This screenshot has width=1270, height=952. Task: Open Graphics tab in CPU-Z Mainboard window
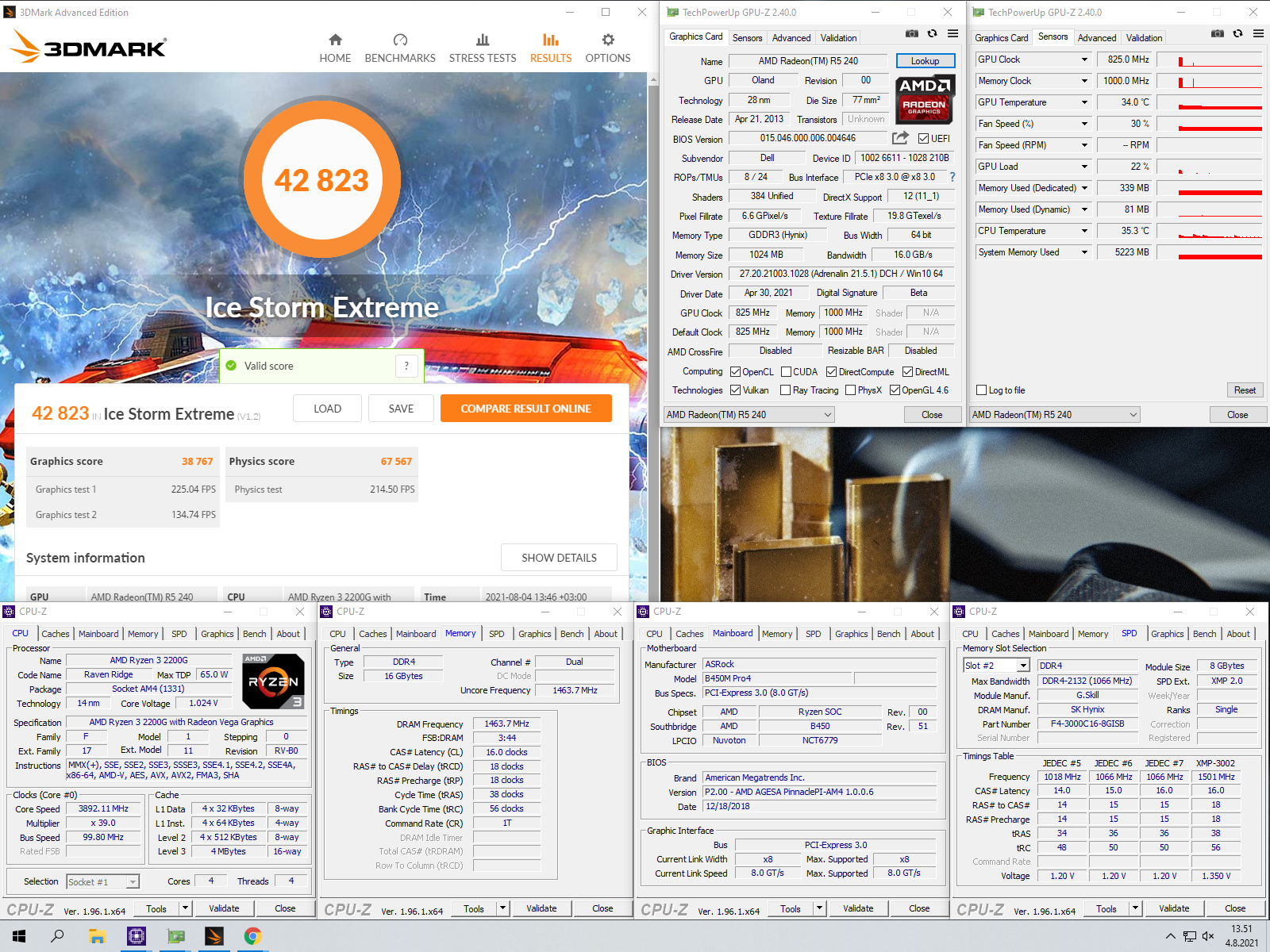tap(851, 634)
